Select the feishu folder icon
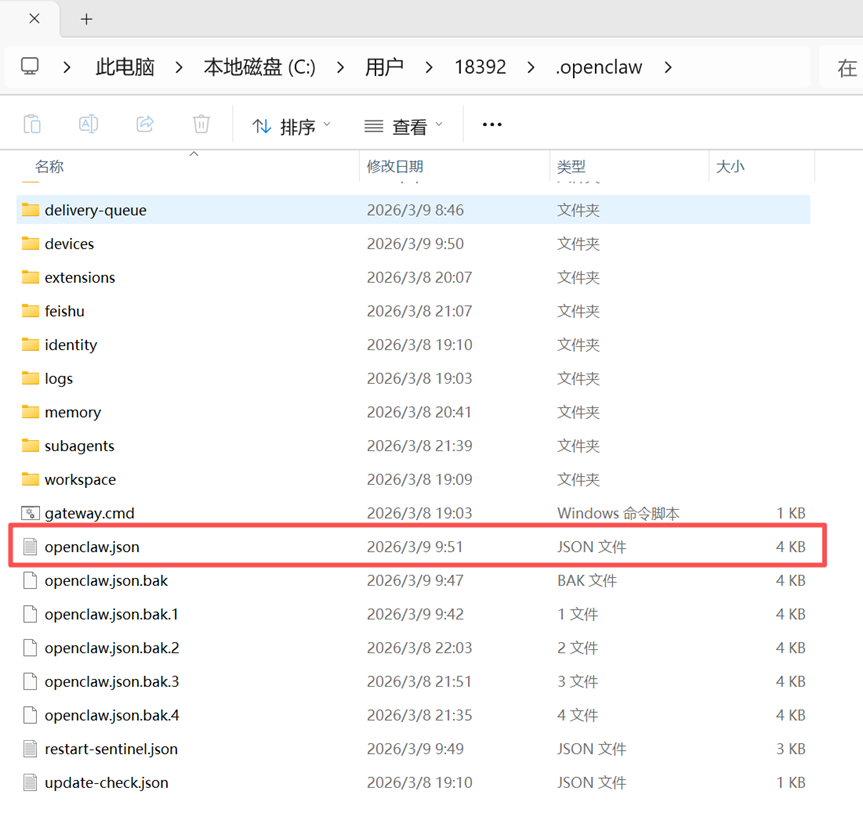The height and width of the screenshot is (827, 863). click(x=30, y=311)
